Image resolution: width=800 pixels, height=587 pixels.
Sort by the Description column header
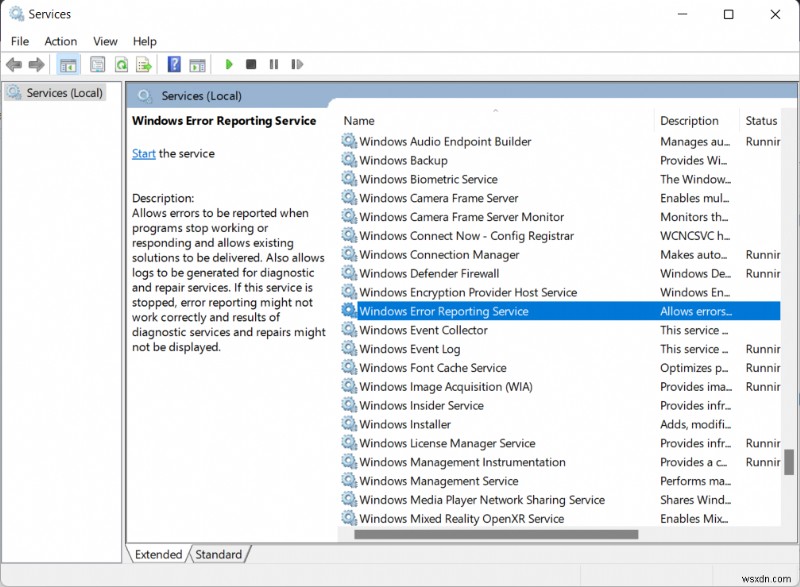696,121
